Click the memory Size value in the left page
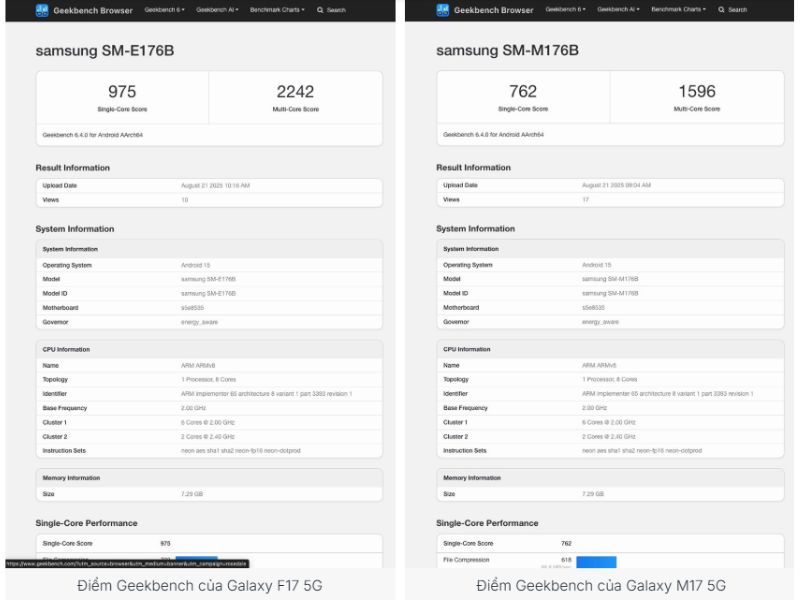The width and height of the screenshot is (800, 600). [192, 494]
